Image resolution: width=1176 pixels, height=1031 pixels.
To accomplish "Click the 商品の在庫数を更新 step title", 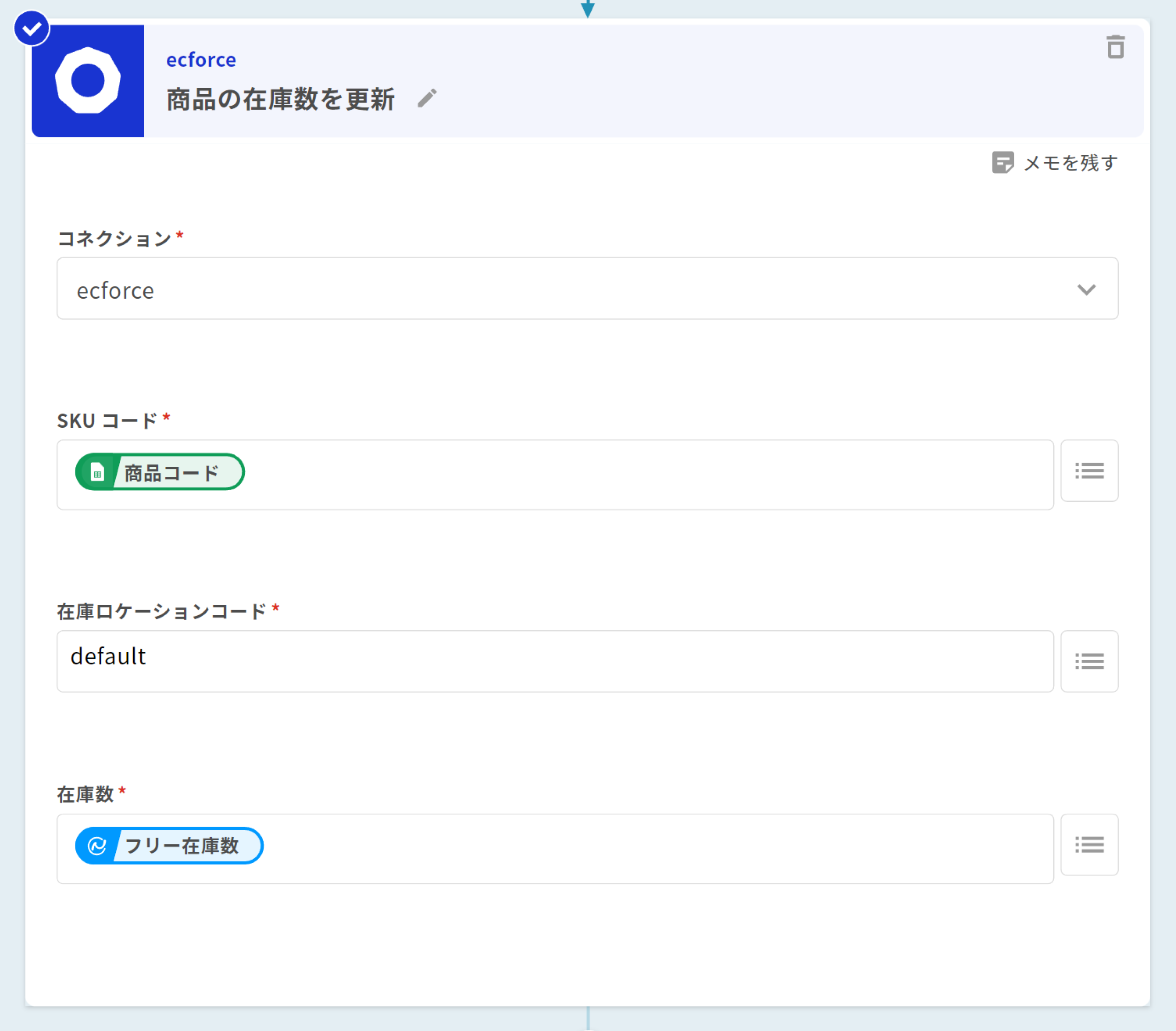I will (x=280, y=99).
